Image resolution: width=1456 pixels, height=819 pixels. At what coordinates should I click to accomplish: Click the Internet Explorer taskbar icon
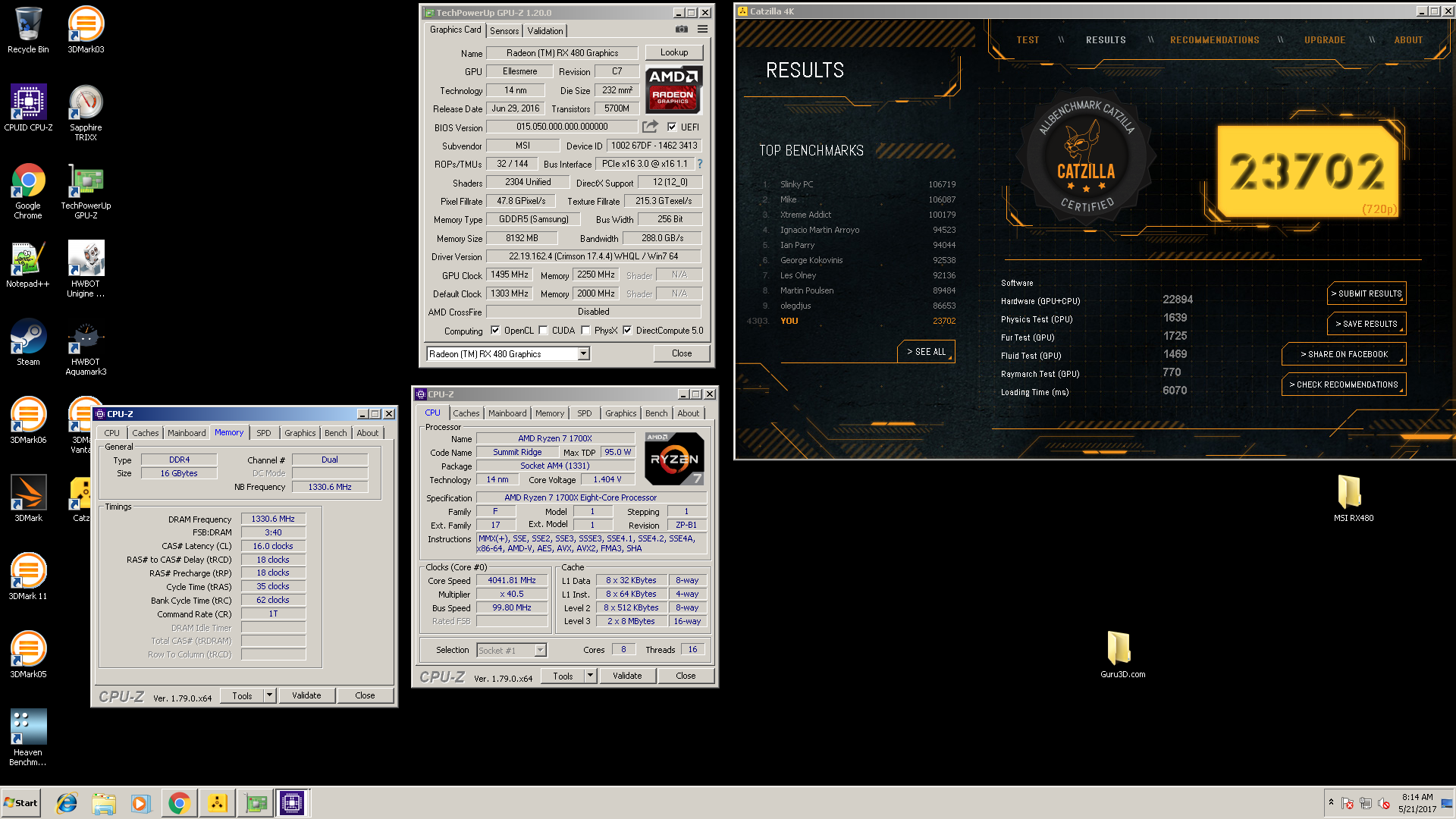point(67,803)
